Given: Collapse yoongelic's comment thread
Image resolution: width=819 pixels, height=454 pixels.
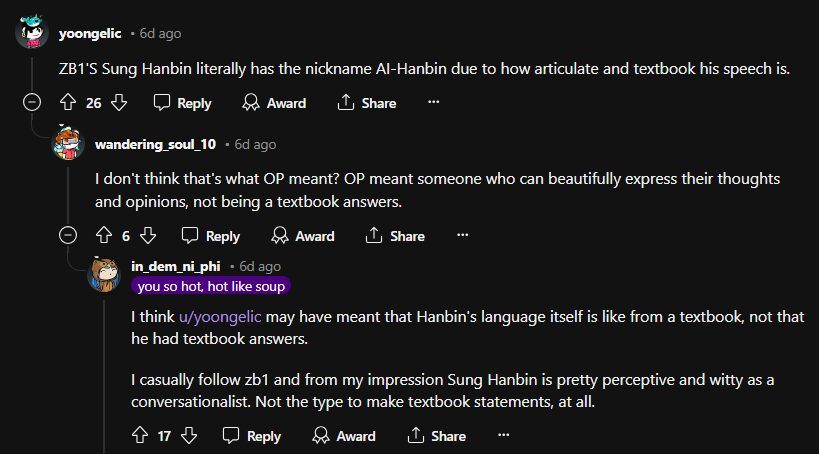Looking at the screenshot, I should point(32,102).
